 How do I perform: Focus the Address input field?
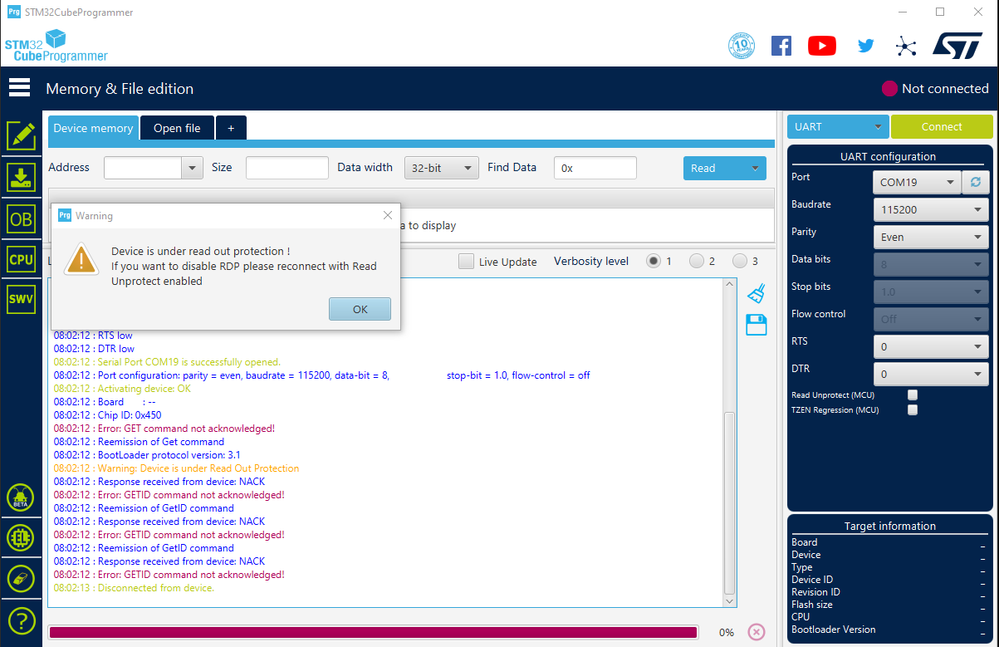click(x=143, y=168)
